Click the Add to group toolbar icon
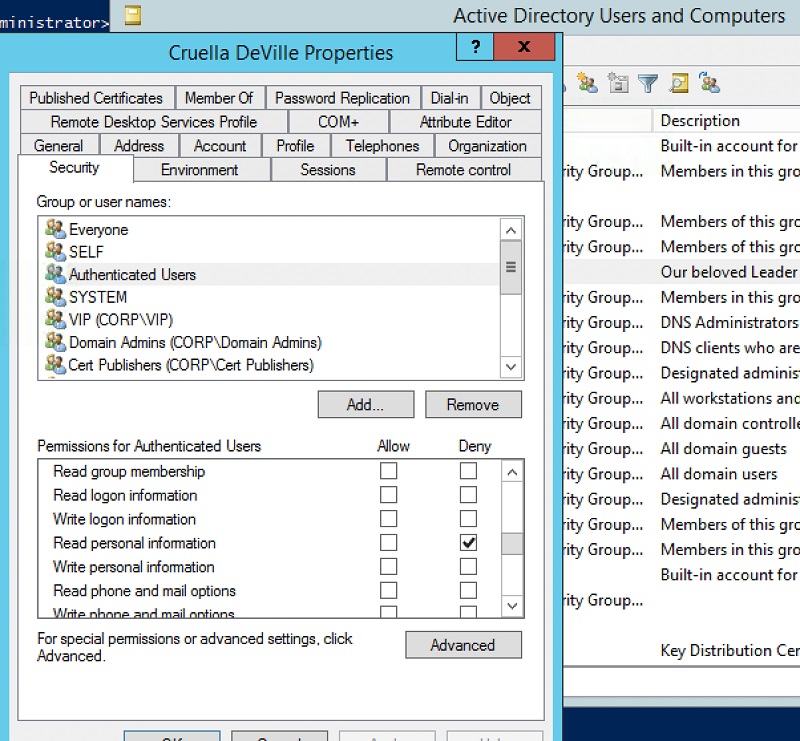 [x=710, y=84]
